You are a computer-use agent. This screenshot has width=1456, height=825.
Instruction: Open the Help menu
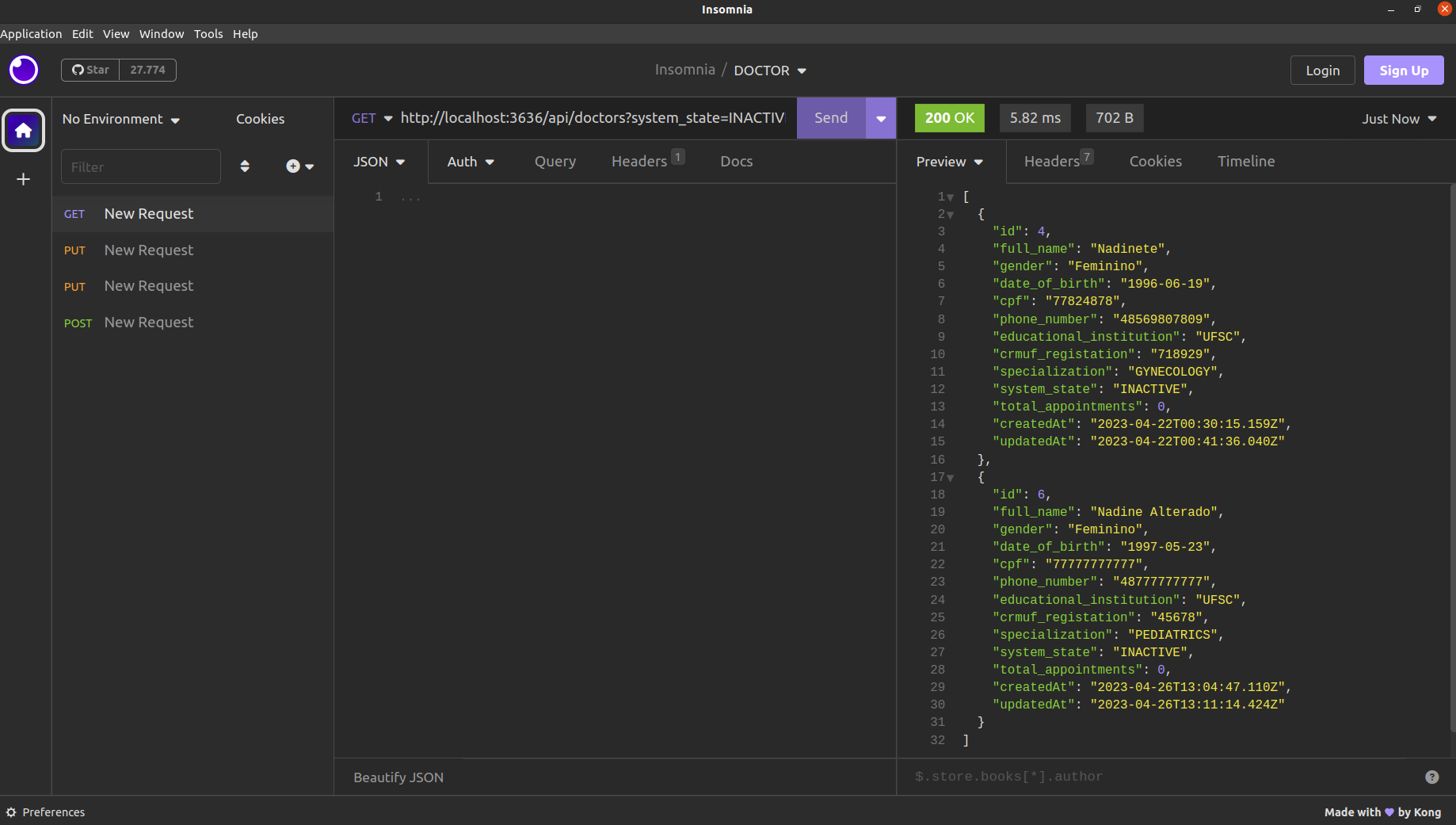point(245,34)
